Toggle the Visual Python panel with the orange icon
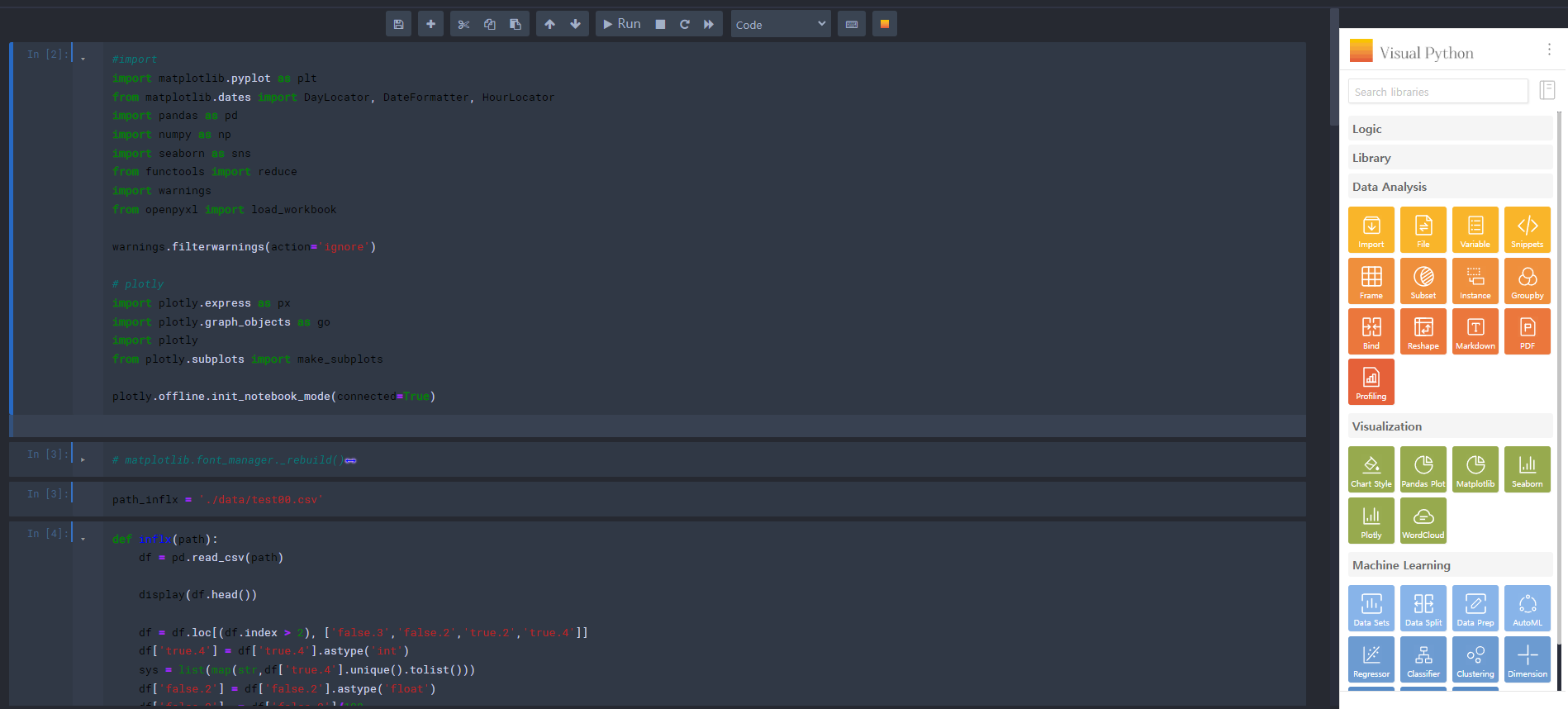 click(x=884, y=24)
